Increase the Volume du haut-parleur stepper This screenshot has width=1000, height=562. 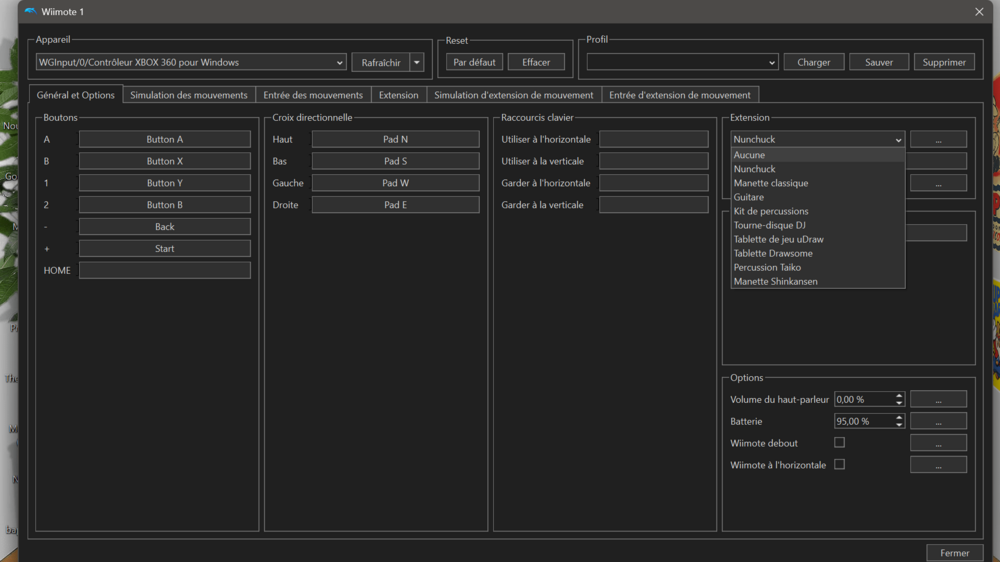(x=900, y=396)
